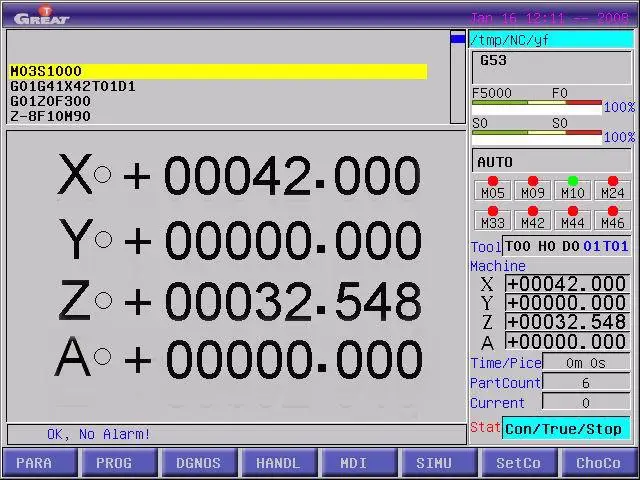Select the A axis radio circle
640x480 pixels.
[x=102, y=356]
